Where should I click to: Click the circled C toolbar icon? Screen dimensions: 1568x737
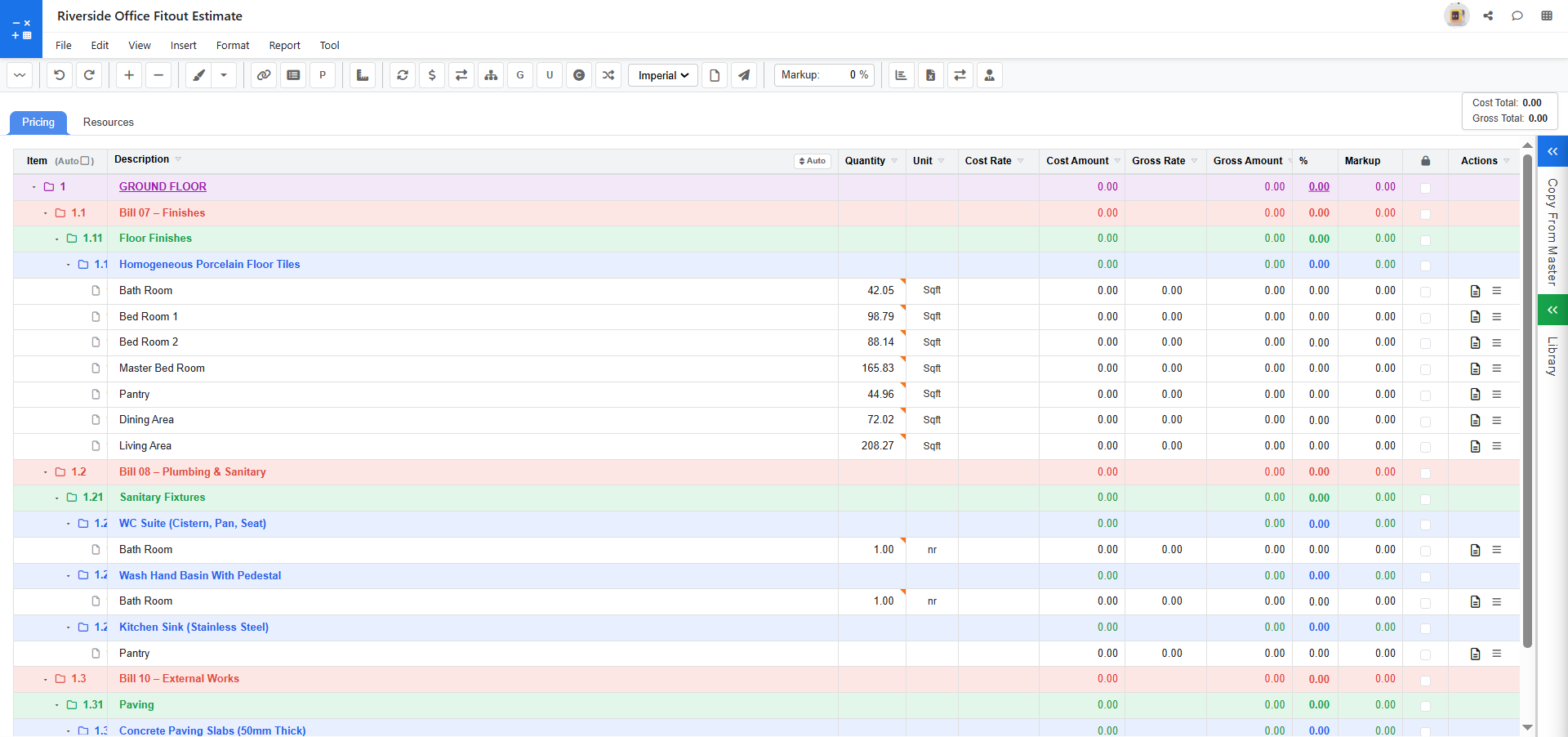click(x=579, y=75)
